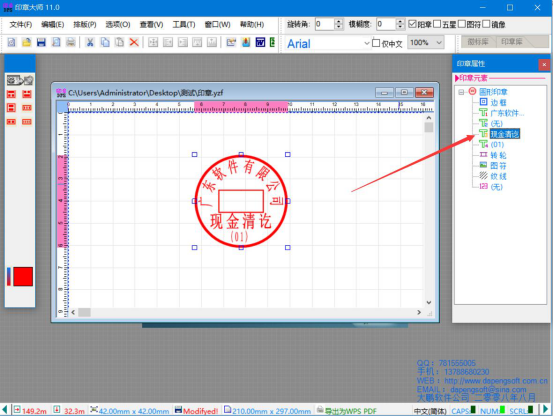554x417 pixels.
Task: Select the bottom-right red layout icon in tool palette
Action: point(27,122)
